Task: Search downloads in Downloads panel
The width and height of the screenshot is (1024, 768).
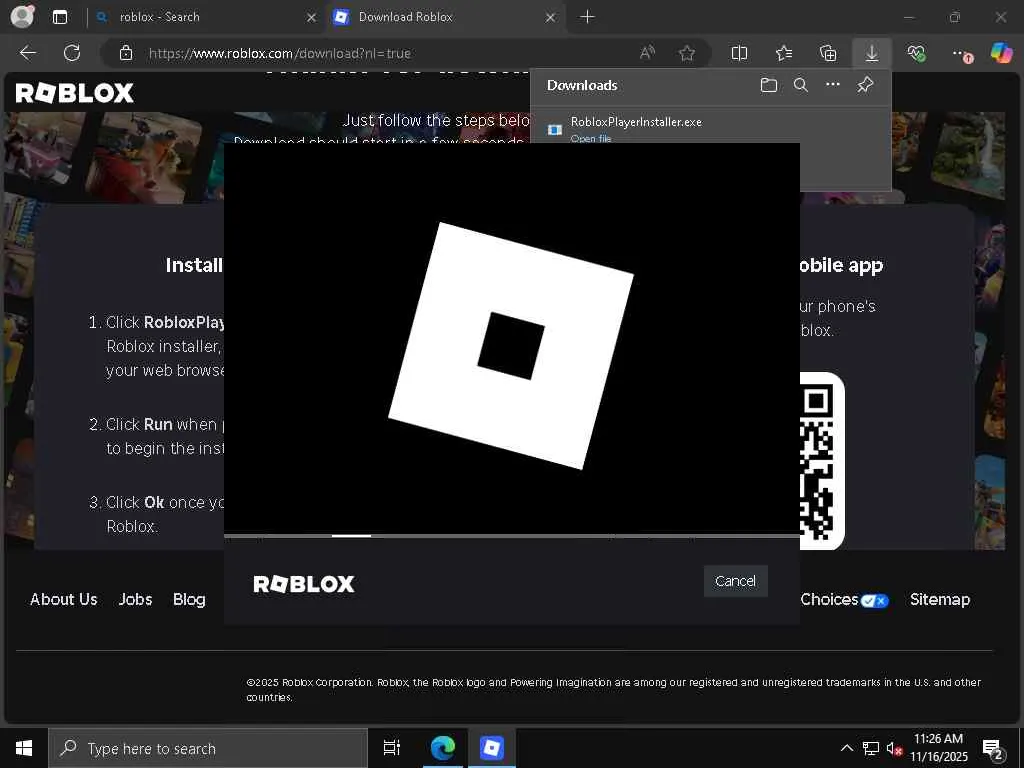Action: (801, 85)
